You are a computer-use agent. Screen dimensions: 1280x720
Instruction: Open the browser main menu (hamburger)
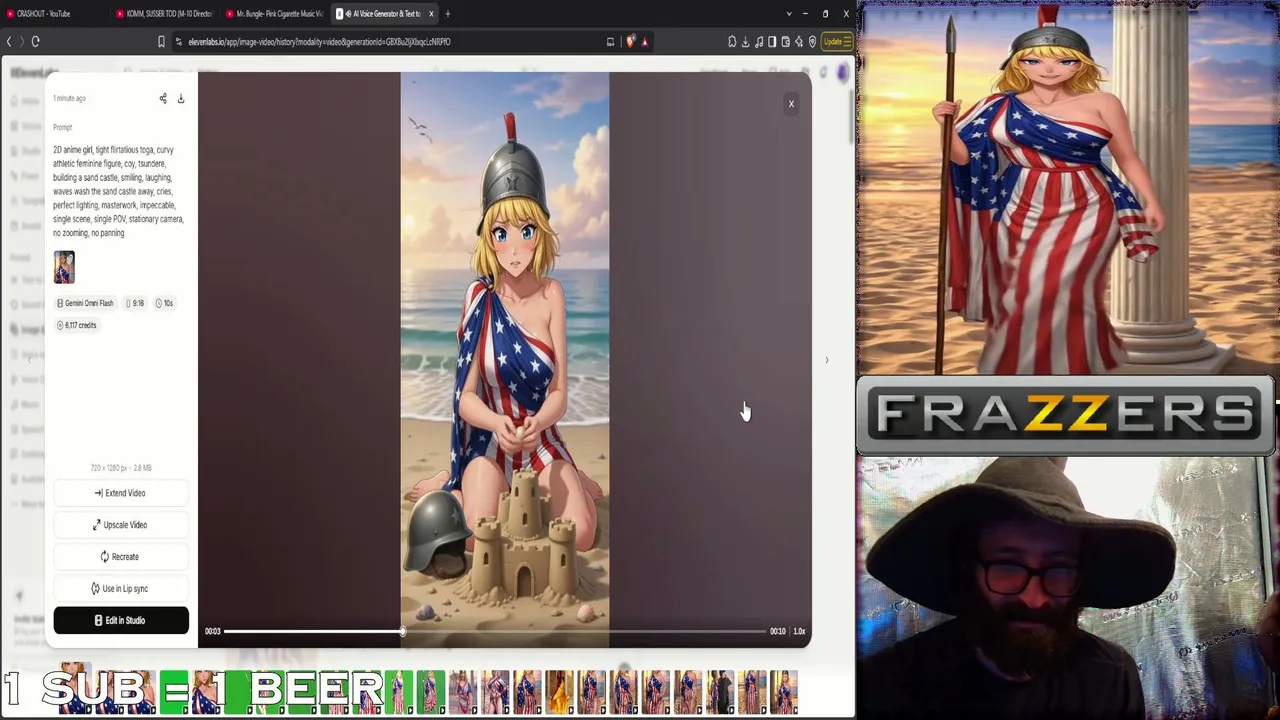pyautogui.click(x=847, y=42)
